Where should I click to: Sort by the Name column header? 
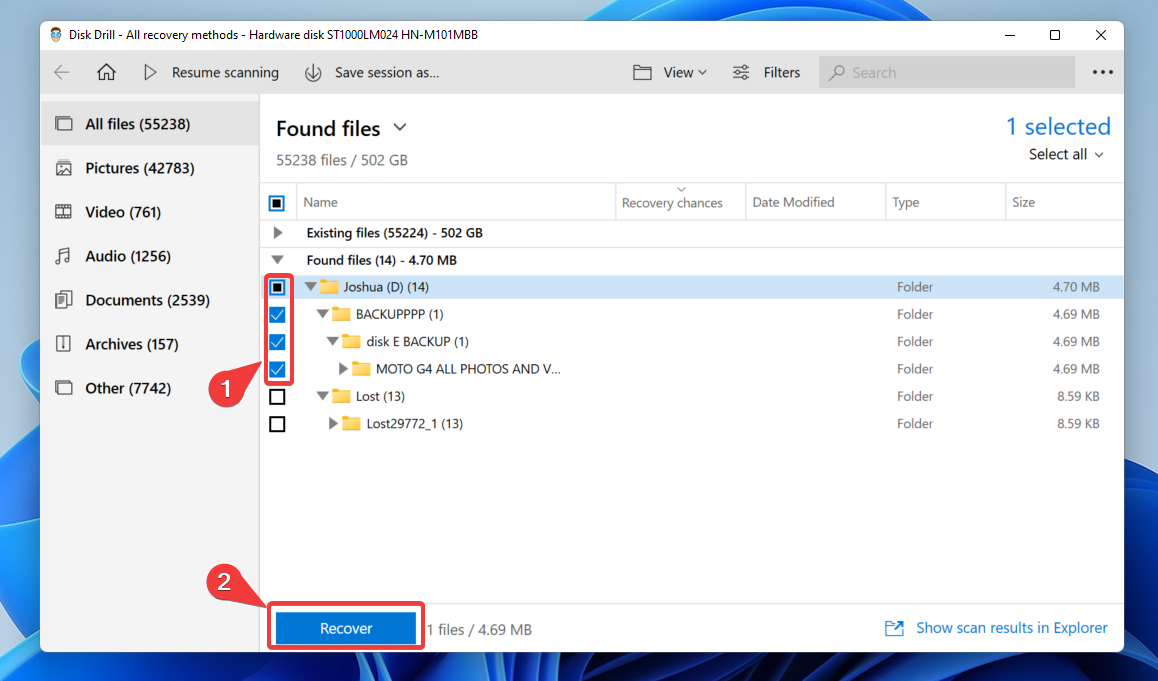456,202
